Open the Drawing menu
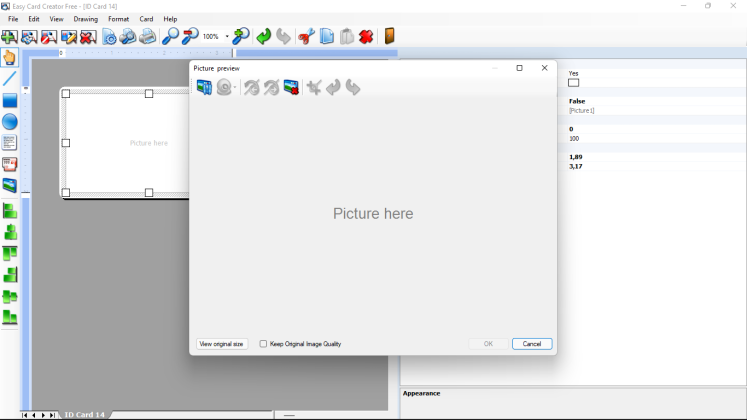Screen dimensions: 747x420 pos(86,19)
